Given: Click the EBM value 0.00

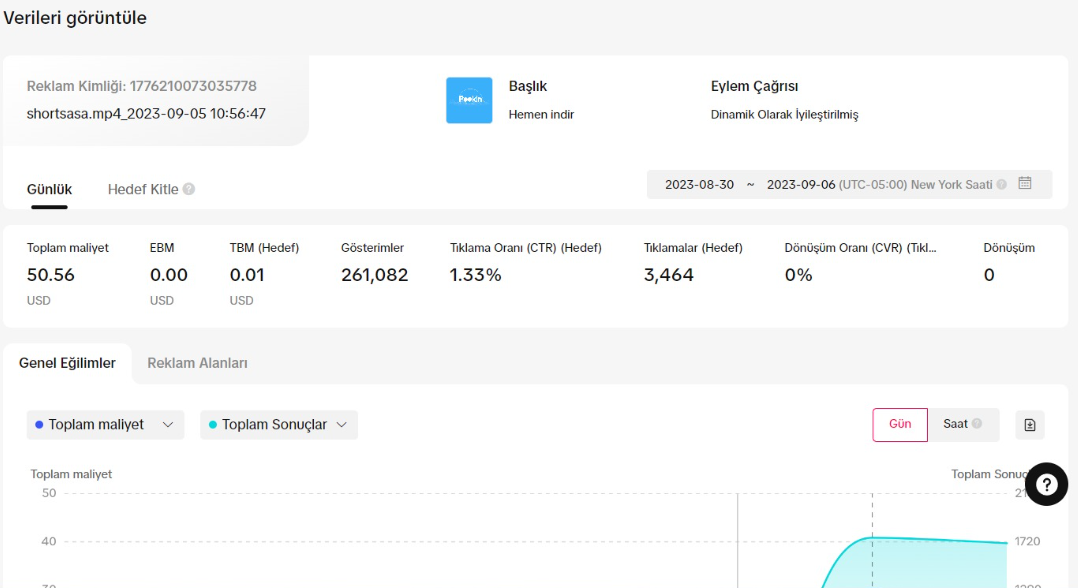Looking at the screenshot, I should 168,274.
